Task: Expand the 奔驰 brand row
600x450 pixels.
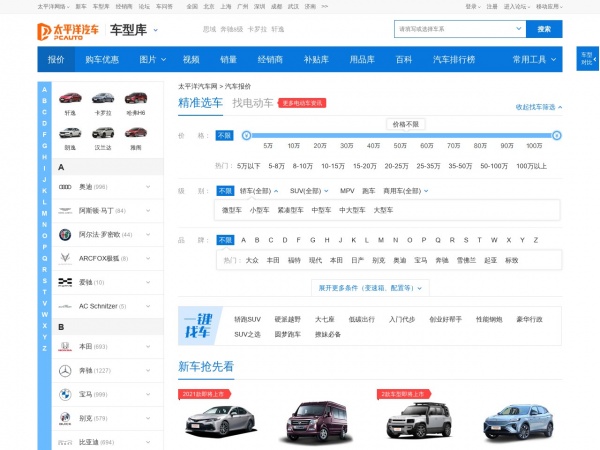Action: (x=108, y=370)
